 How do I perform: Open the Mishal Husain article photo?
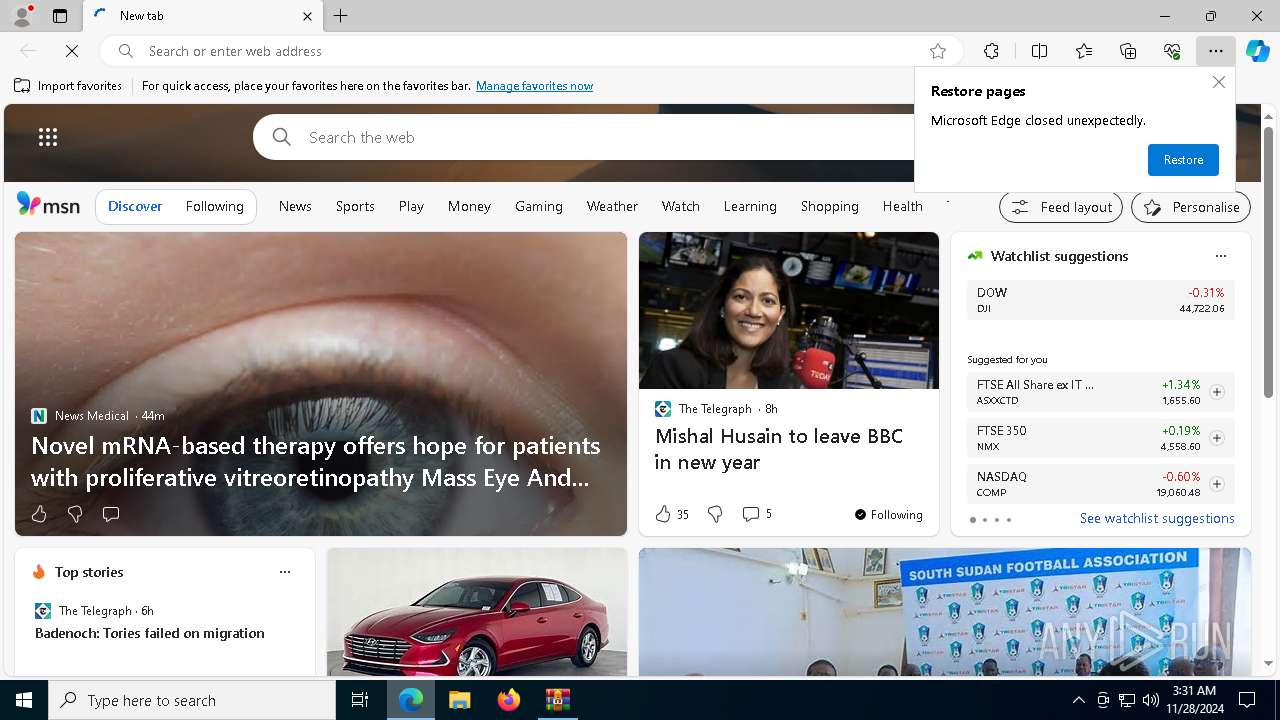[789, 310]
